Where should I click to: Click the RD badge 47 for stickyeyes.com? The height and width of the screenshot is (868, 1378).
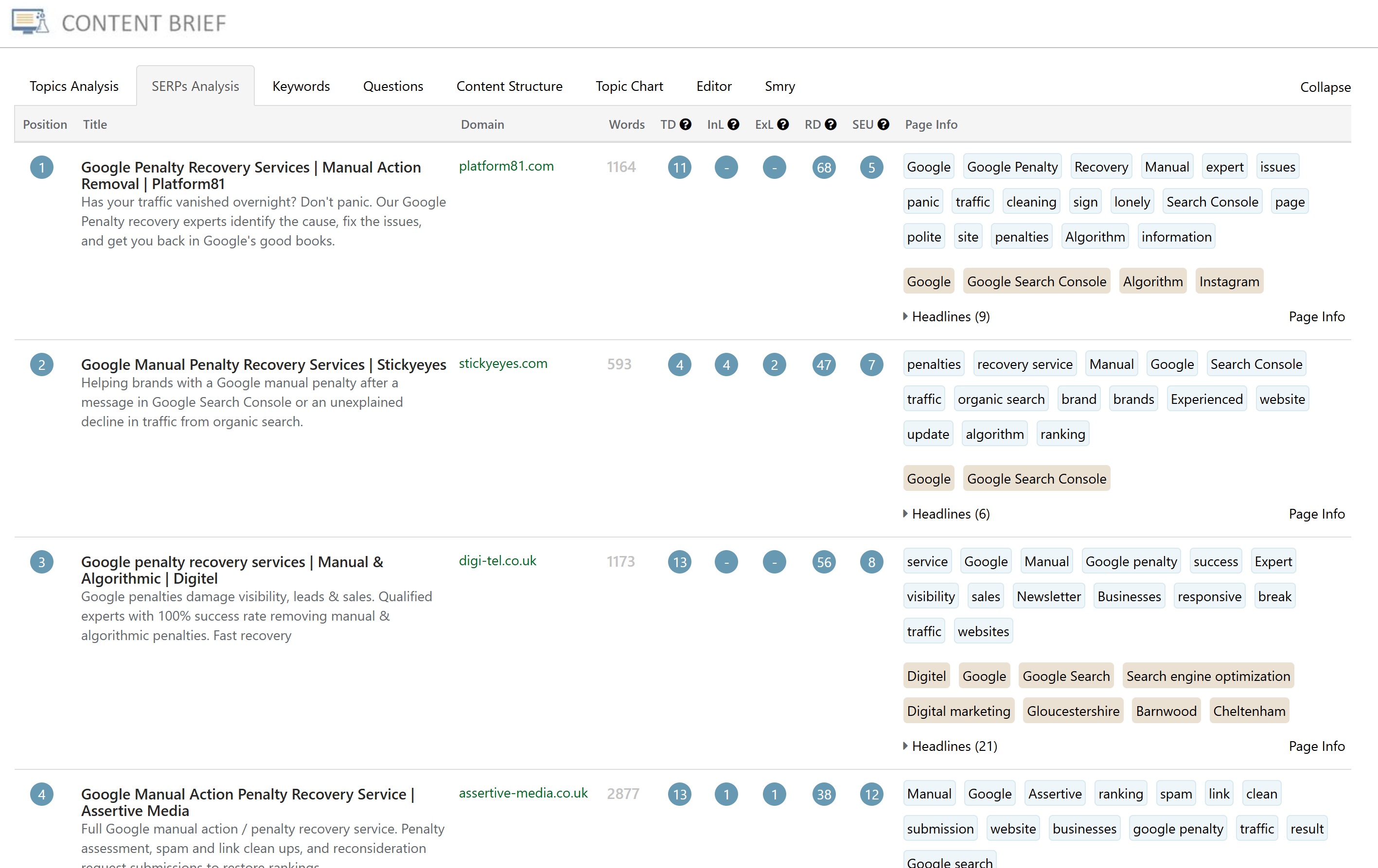coord(824,365)
